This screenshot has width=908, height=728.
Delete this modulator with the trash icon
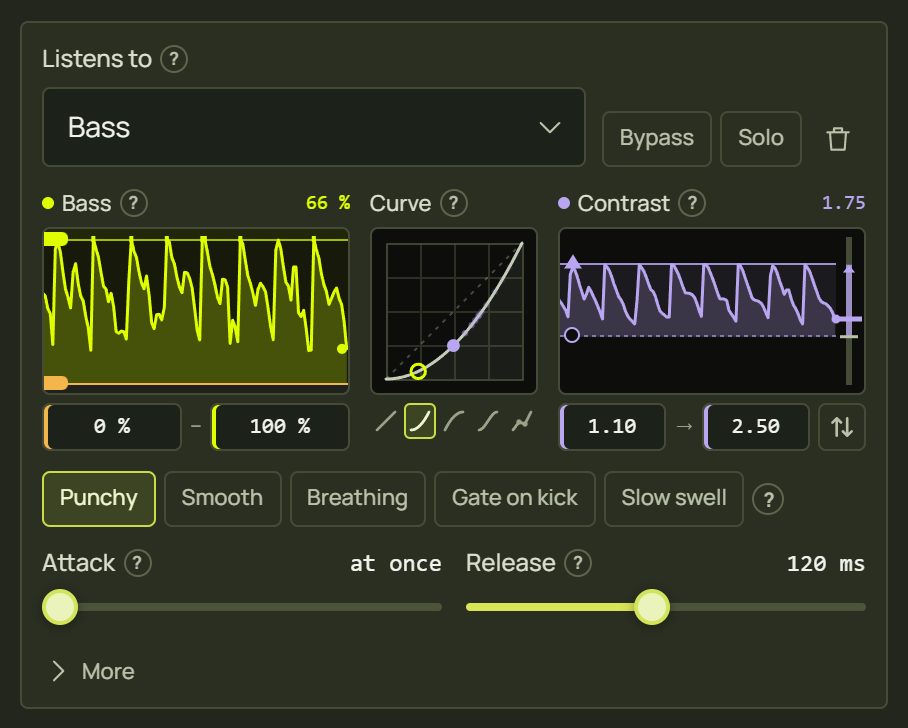coord(837,139)
